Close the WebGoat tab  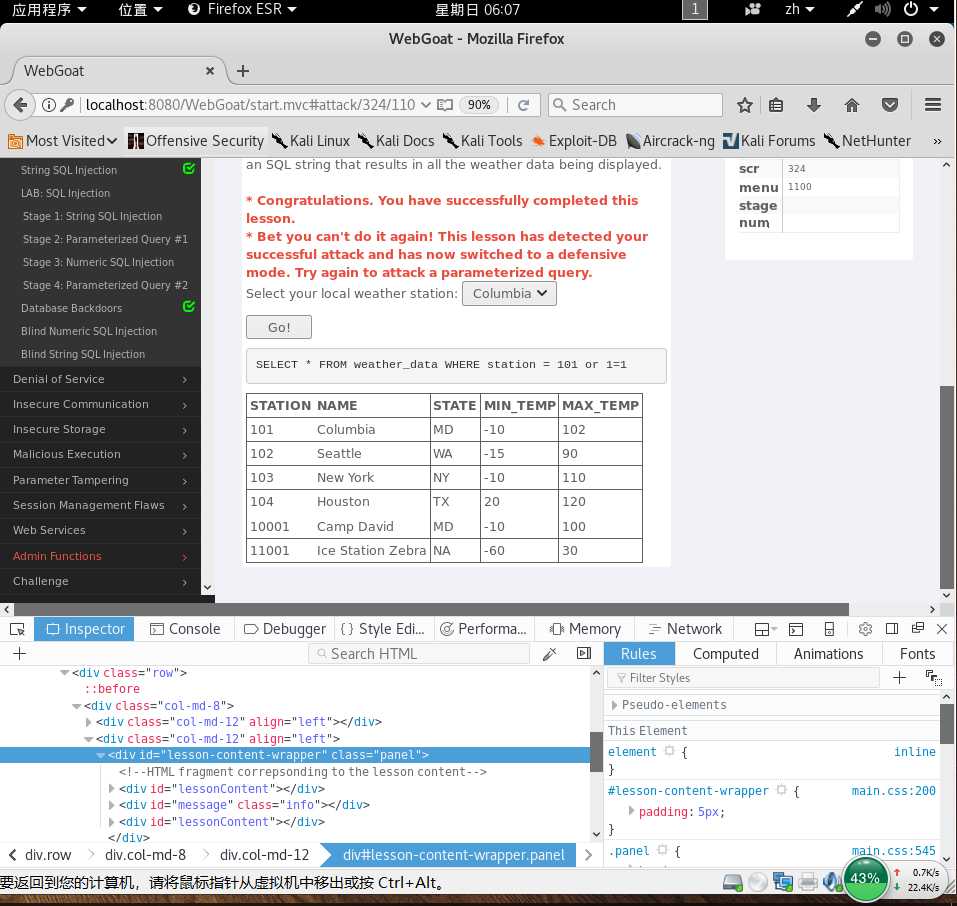click(210, 71)
